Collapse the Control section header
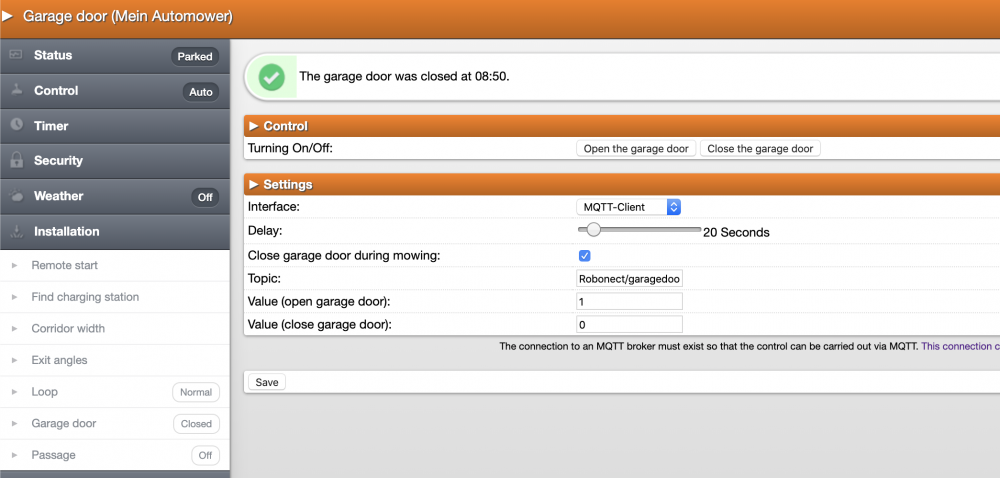Screen dimensions: 1000x478 click(x=285, y=126)
